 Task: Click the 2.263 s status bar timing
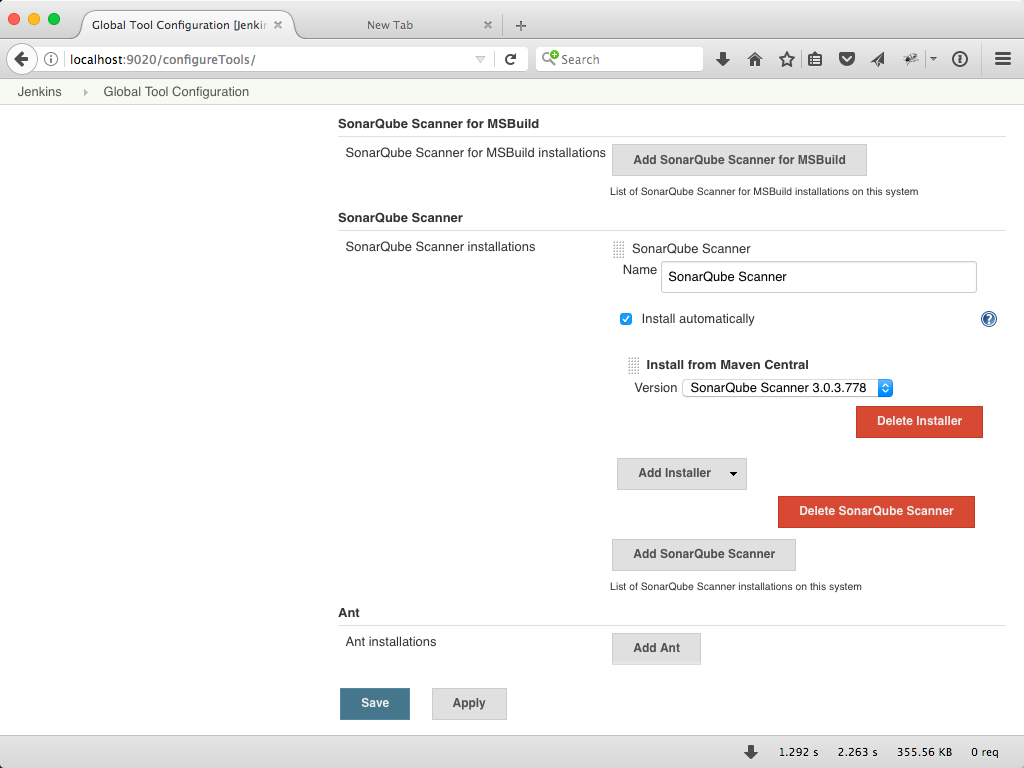(x=857, y=752)
